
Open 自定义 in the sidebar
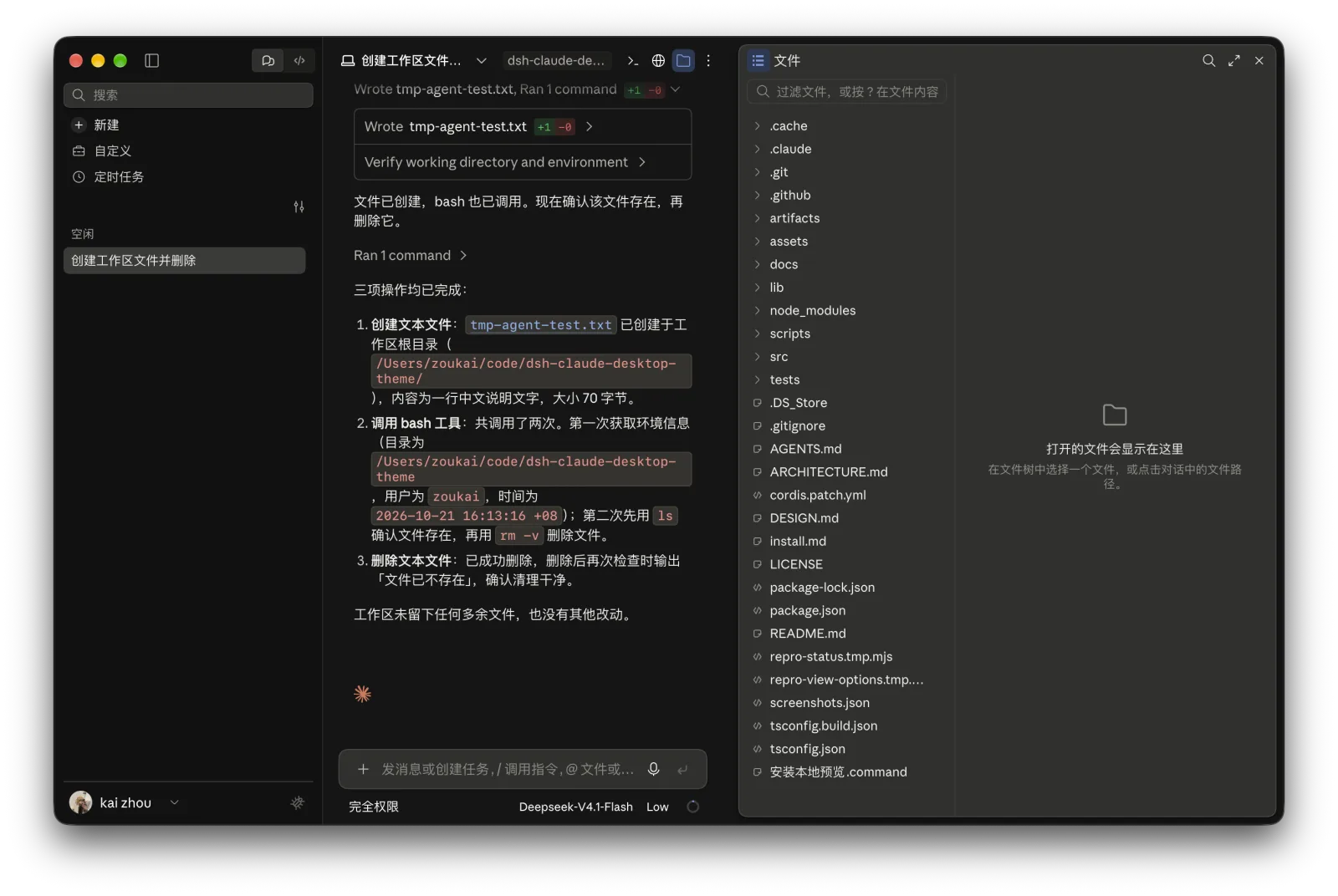(188, 150)
